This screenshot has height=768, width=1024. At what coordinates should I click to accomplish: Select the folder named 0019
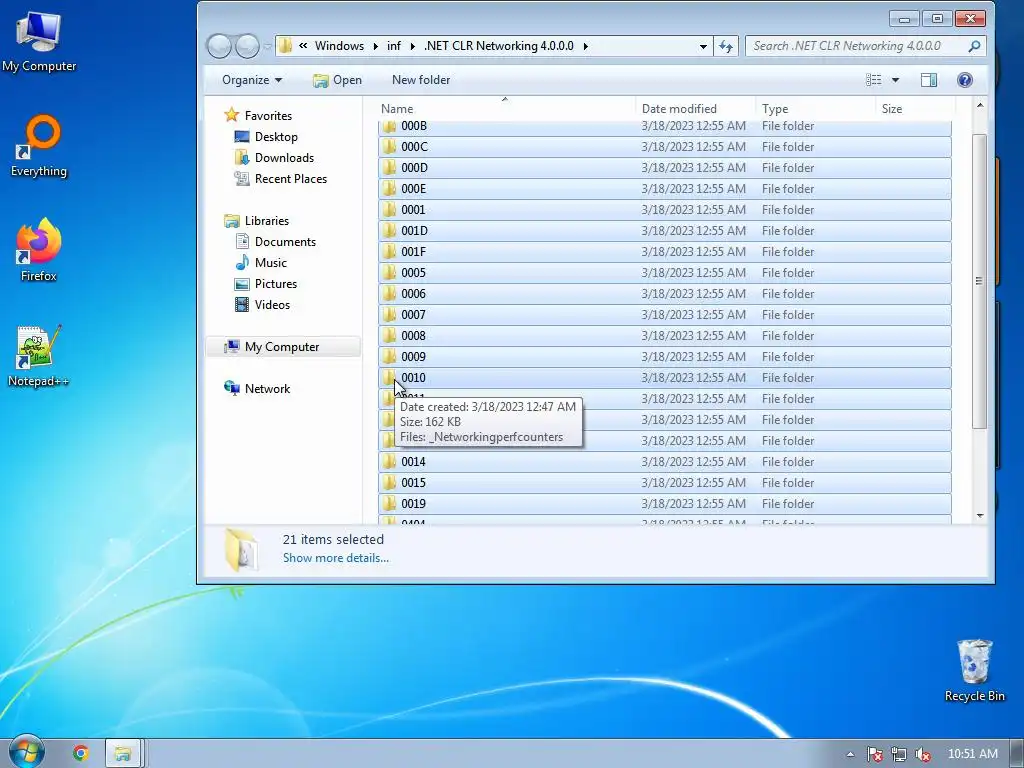coord(665,504)
